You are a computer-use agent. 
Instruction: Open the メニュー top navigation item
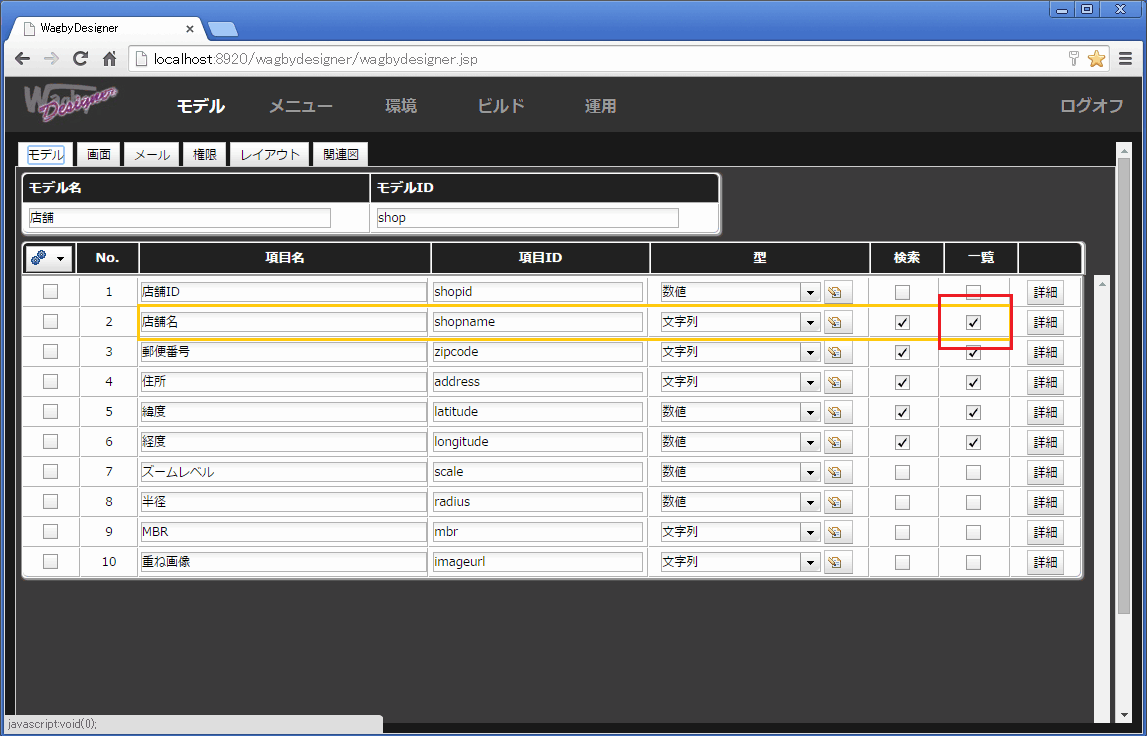point(301,106)
